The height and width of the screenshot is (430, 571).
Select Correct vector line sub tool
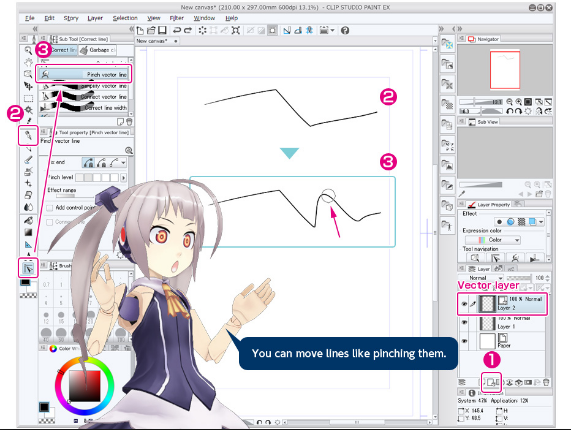(x=83, y=97)
